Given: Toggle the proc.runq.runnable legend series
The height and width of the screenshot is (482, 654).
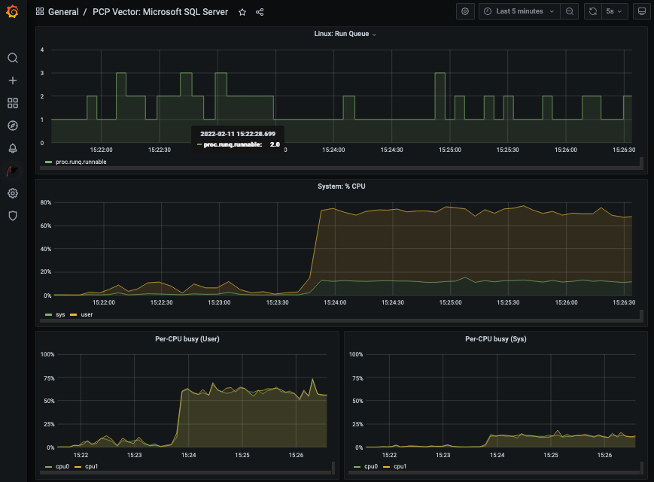Looking at the screenshot, I should coord(80,161).
